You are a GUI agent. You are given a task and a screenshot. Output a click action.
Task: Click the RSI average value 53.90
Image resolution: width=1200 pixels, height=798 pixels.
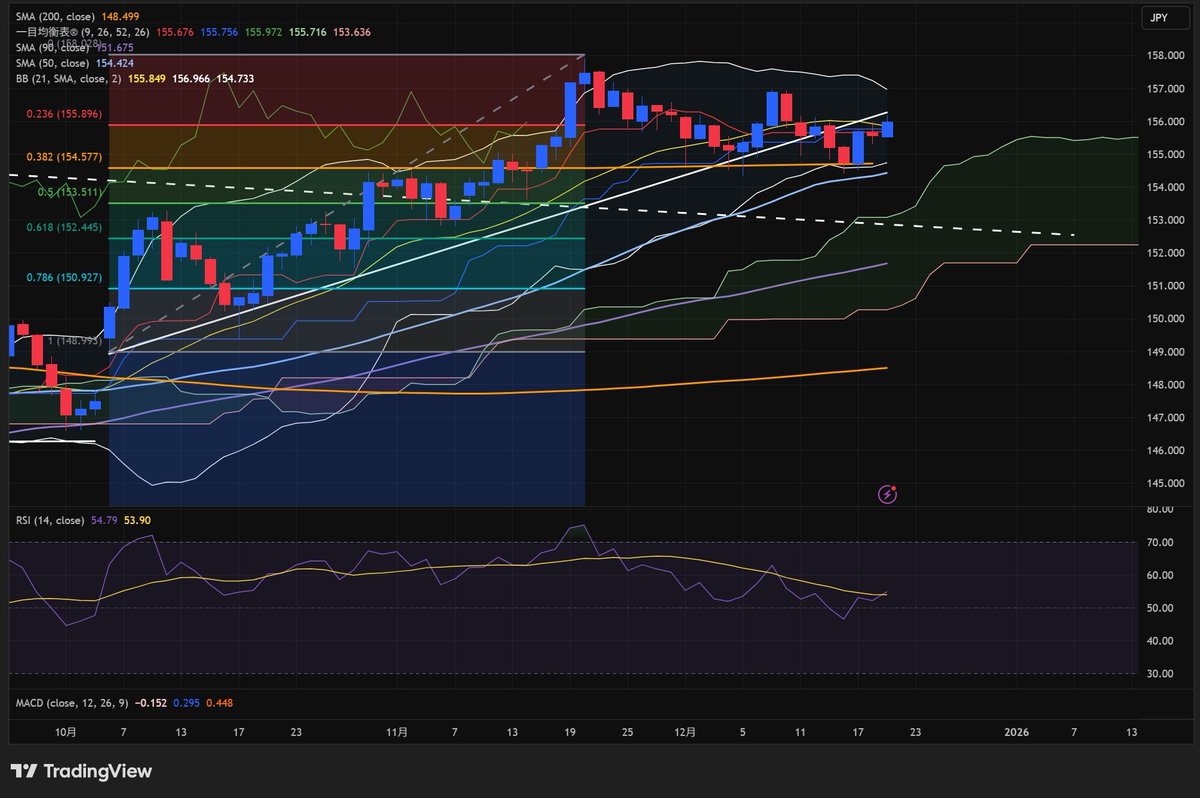137,520
